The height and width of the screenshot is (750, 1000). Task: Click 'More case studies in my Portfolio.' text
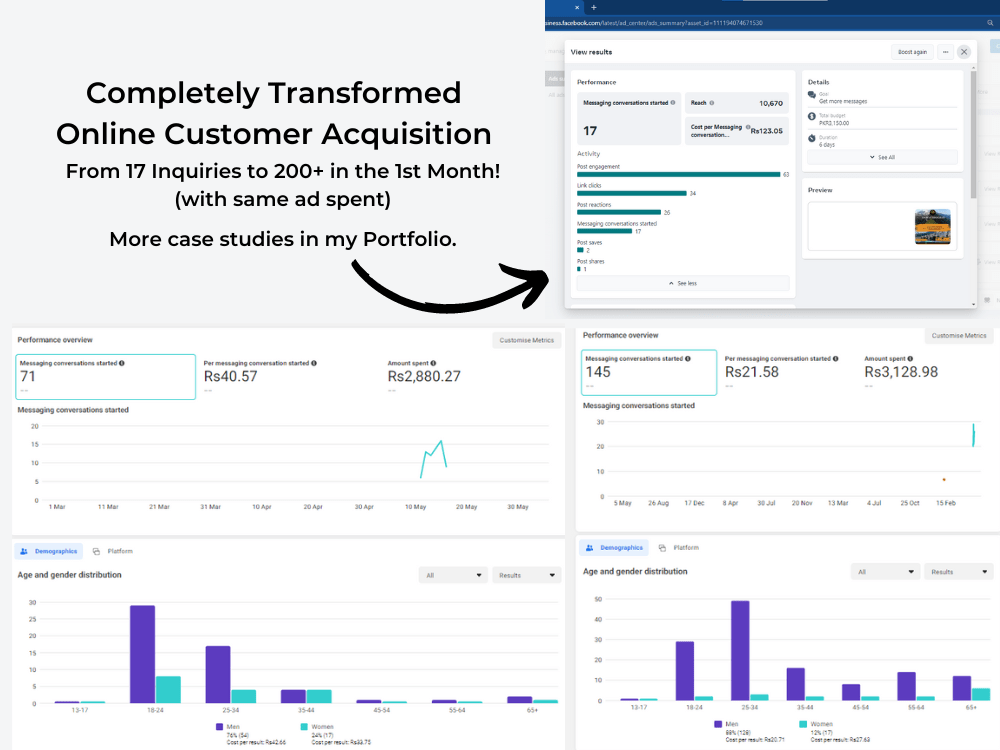283,239
